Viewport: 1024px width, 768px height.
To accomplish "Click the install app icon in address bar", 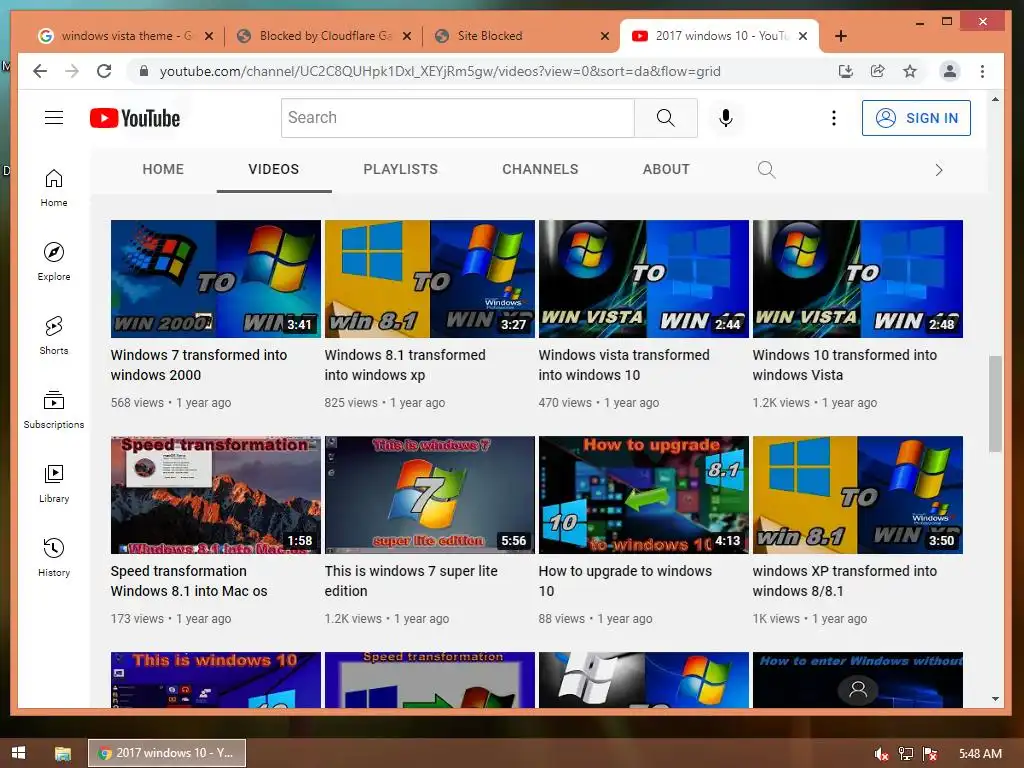I will (x=846, y=71).
